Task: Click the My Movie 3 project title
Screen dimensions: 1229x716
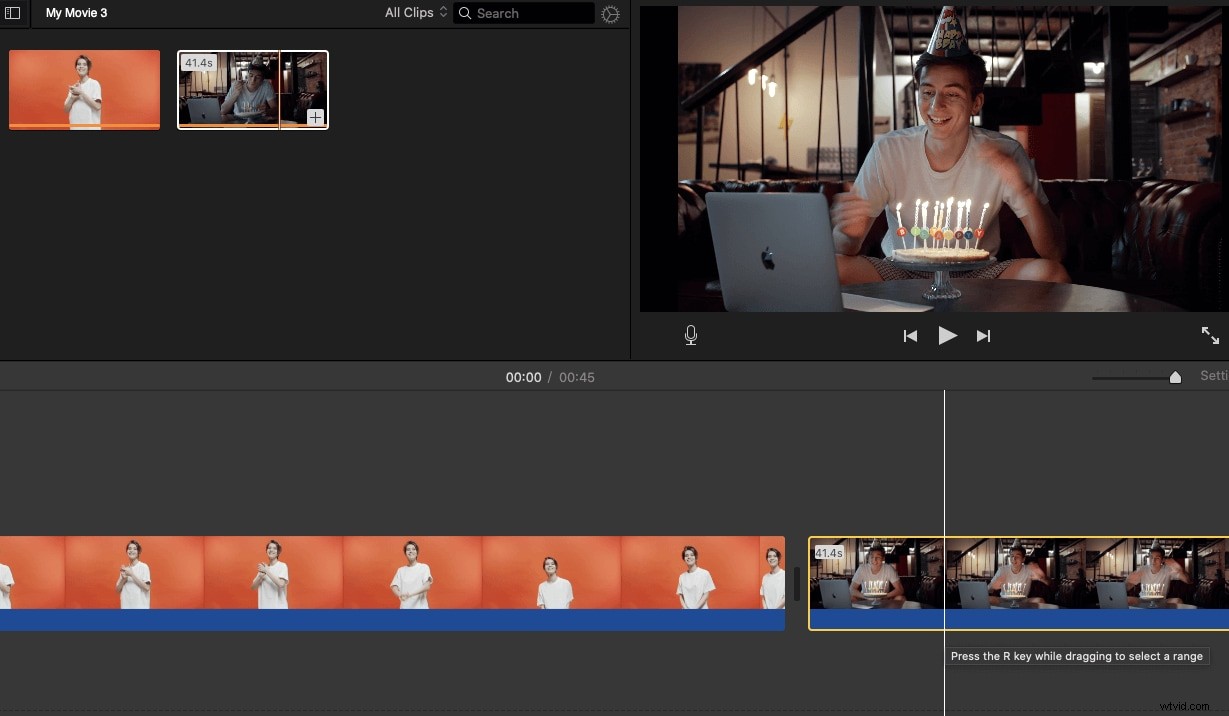Action: 77,13
